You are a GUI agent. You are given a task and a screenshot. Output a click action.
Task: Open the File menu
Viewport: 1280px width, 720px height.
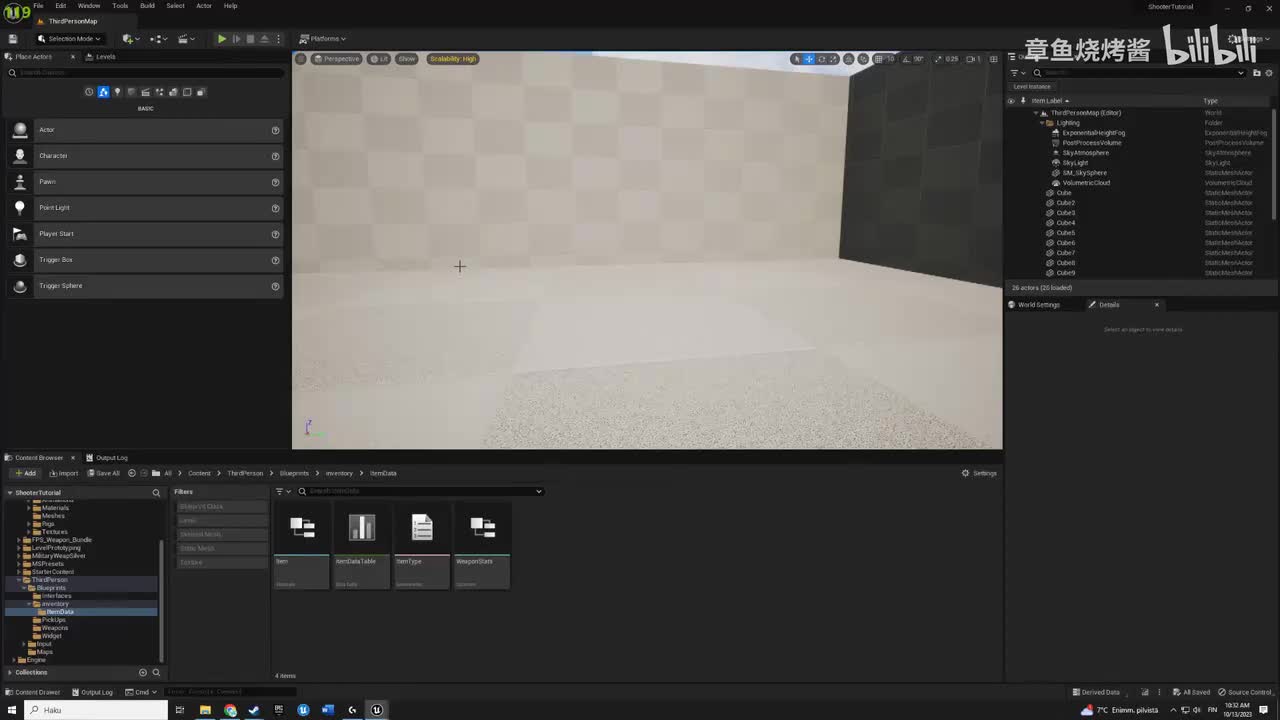click(x=38, y=6)
